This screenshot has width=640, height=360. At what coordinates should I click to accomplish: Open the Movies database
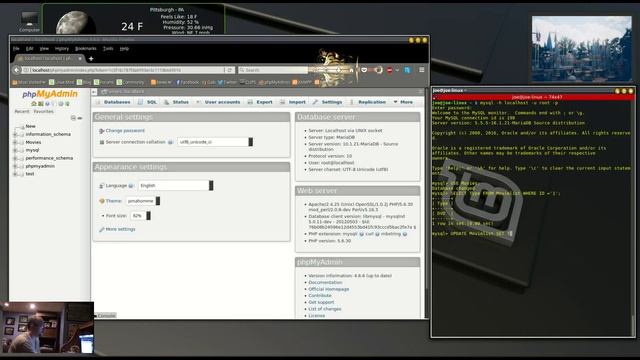33,142
